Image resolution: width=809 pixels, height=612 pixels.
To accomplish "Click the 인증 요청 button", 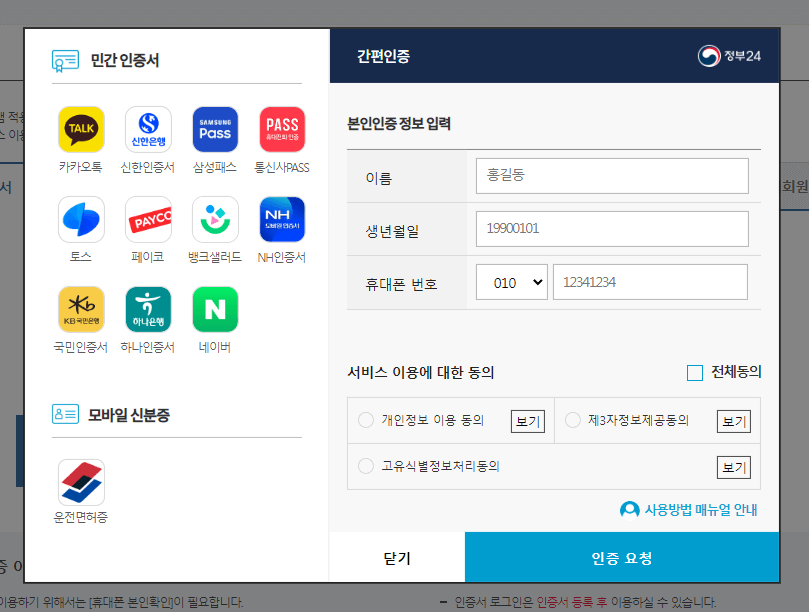I will tap(622, 557).
